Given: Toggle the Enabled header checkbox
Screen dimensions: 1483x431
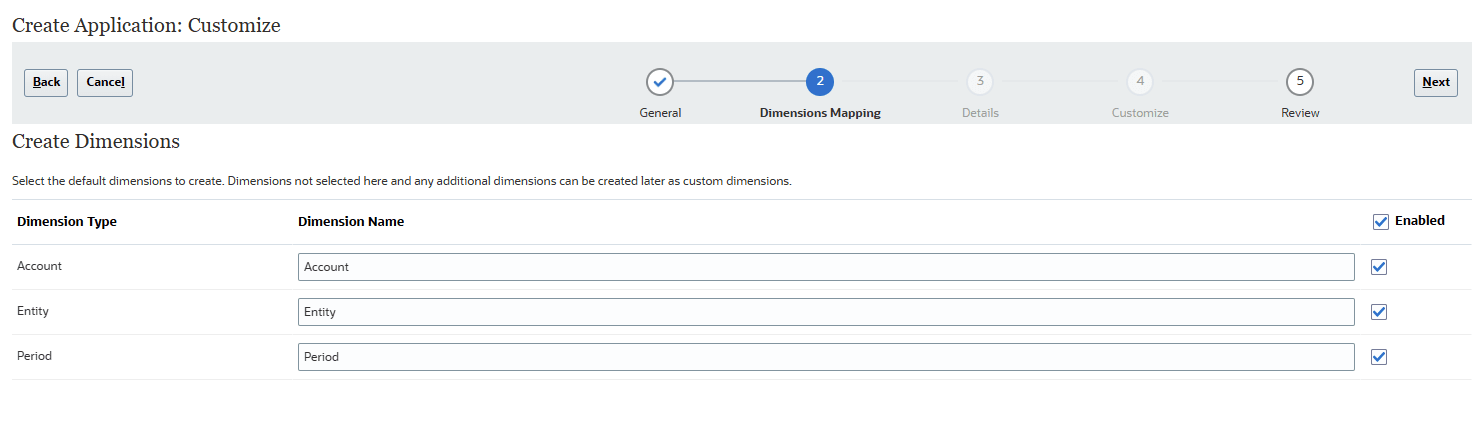Looking at the screenshot, I should pos(1381,222).
